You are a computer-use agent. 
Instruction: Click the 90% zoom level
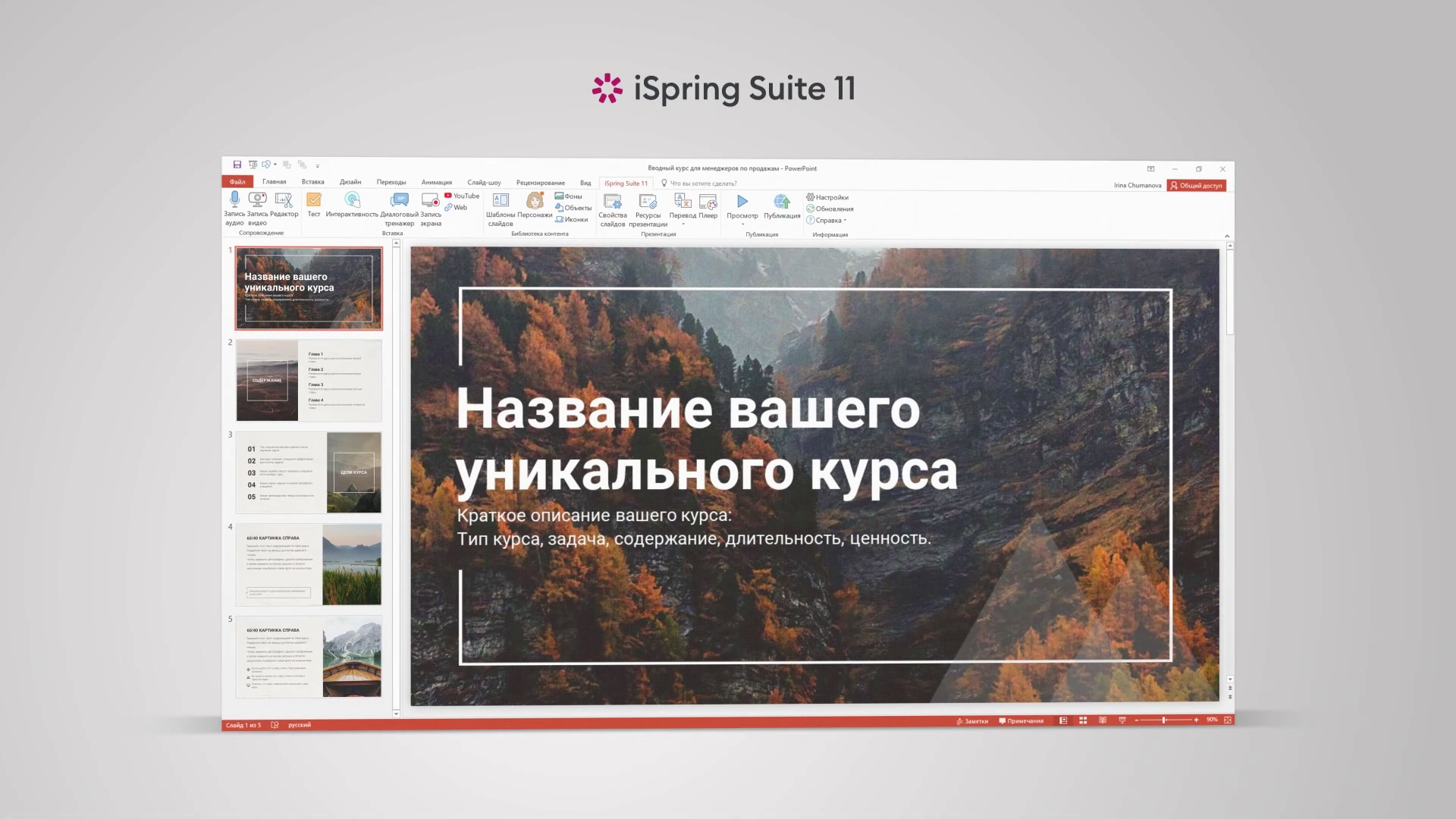pos(1212,720)
